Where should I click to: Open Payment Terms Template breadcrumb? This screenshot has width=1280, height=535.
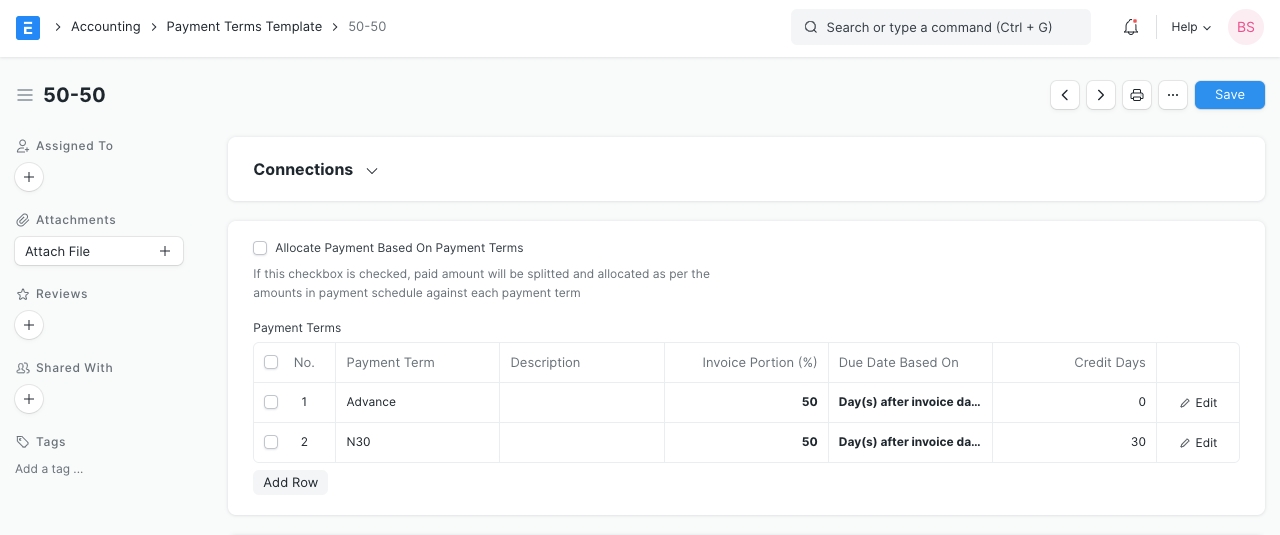click(x=244, y=27)
